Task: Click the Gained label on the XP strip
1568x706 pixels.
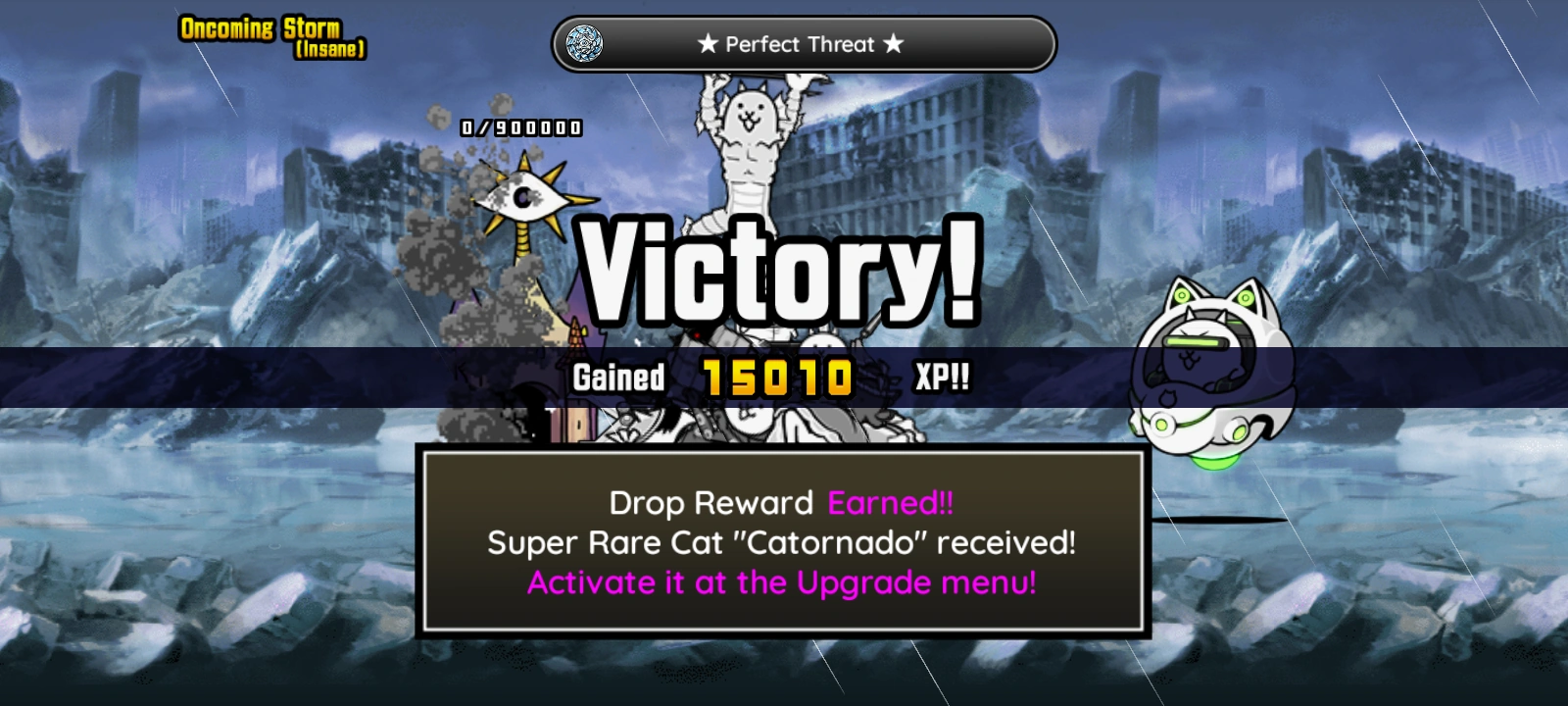Action: (x=618, y=378)
